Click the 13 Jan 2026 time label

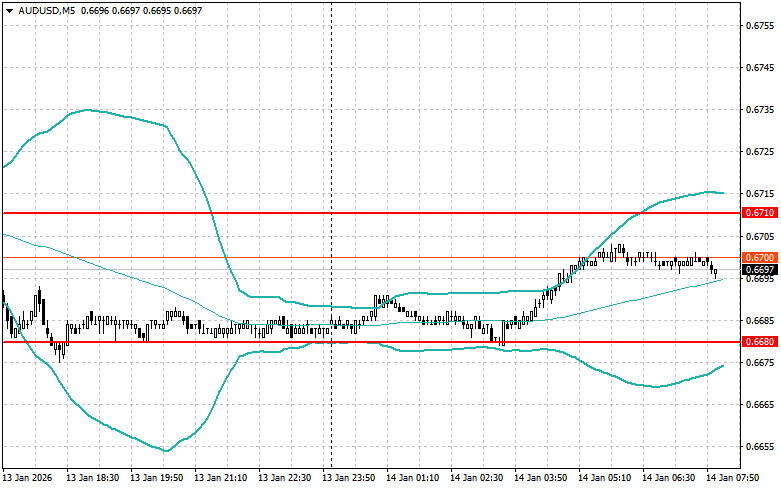(27, 478)
